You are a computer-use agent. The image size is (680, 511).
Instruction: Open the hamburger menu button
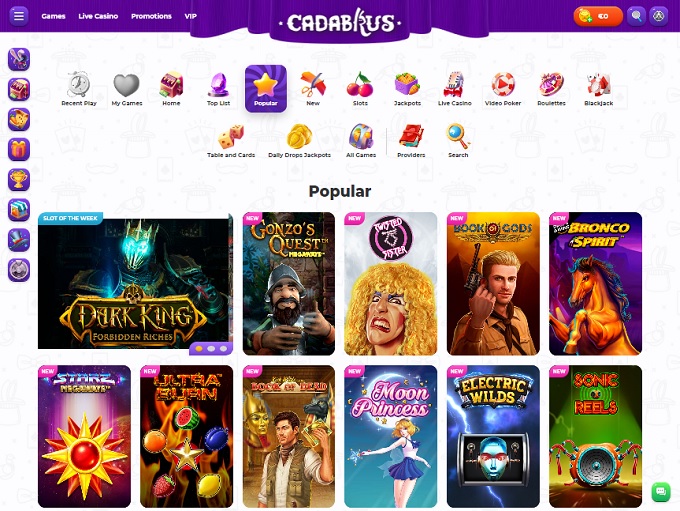click(x=19, y=16)
